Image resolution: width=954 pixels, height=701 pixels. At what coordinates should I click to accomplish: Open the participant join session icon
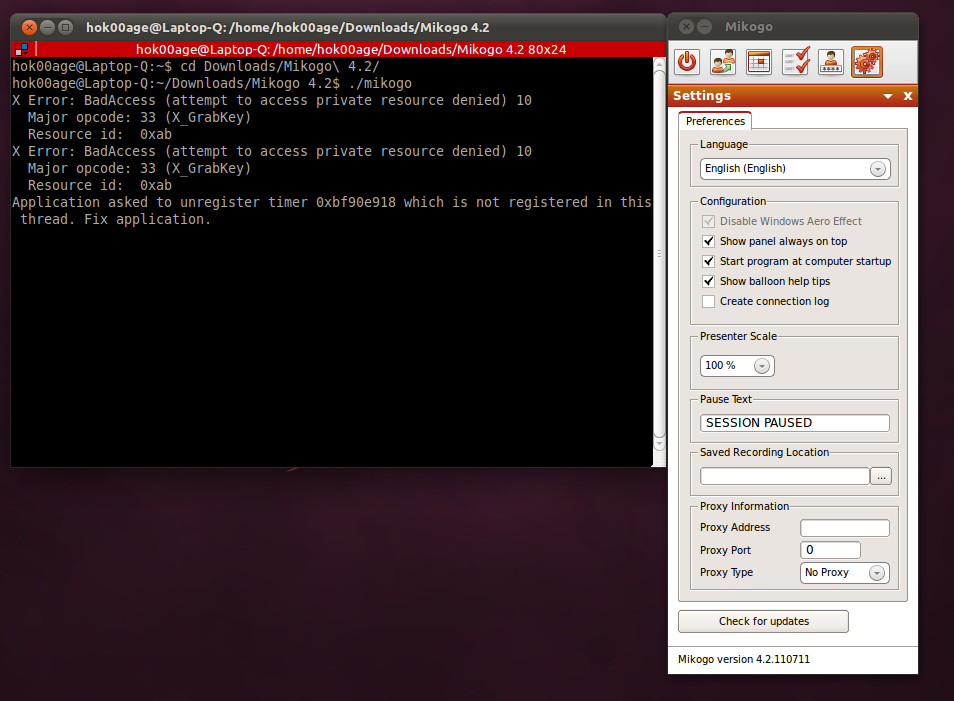[722, 61]
